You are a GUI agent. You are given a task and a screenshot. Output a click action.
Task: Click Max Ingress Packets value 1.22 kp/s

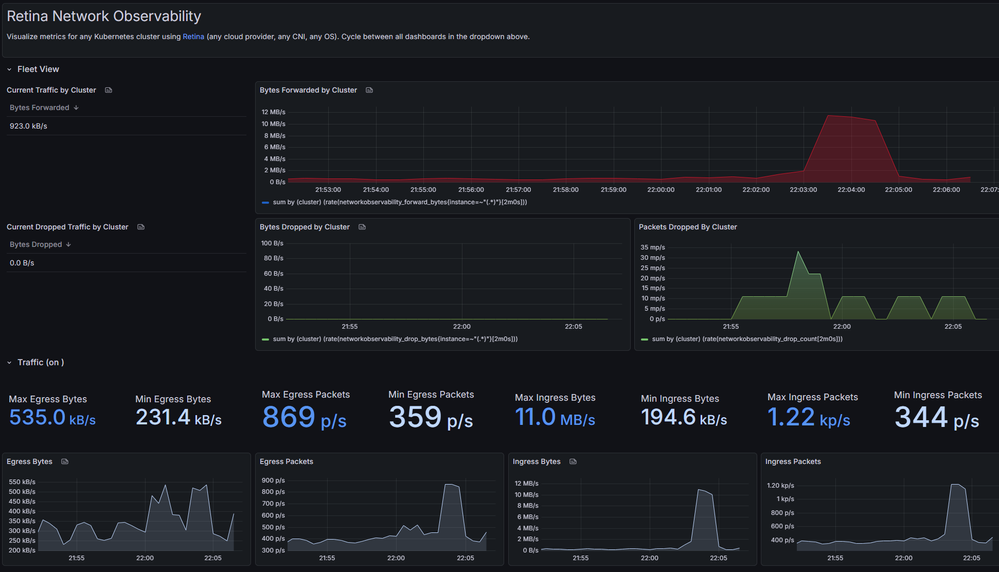point(809,418)
